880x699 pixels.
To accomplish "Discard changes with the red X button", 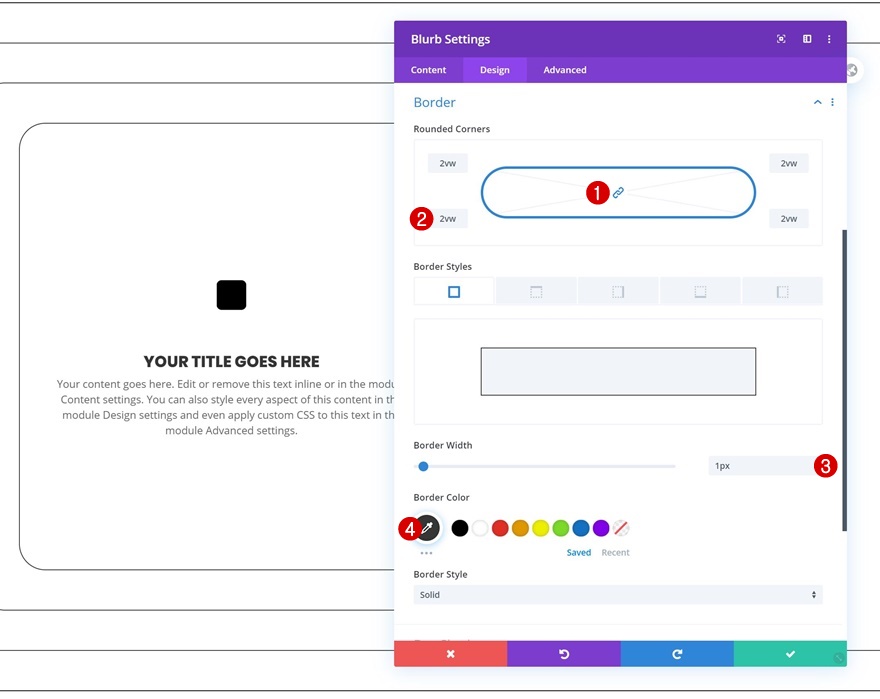I will pyautogui.click(x=451, y=654).
